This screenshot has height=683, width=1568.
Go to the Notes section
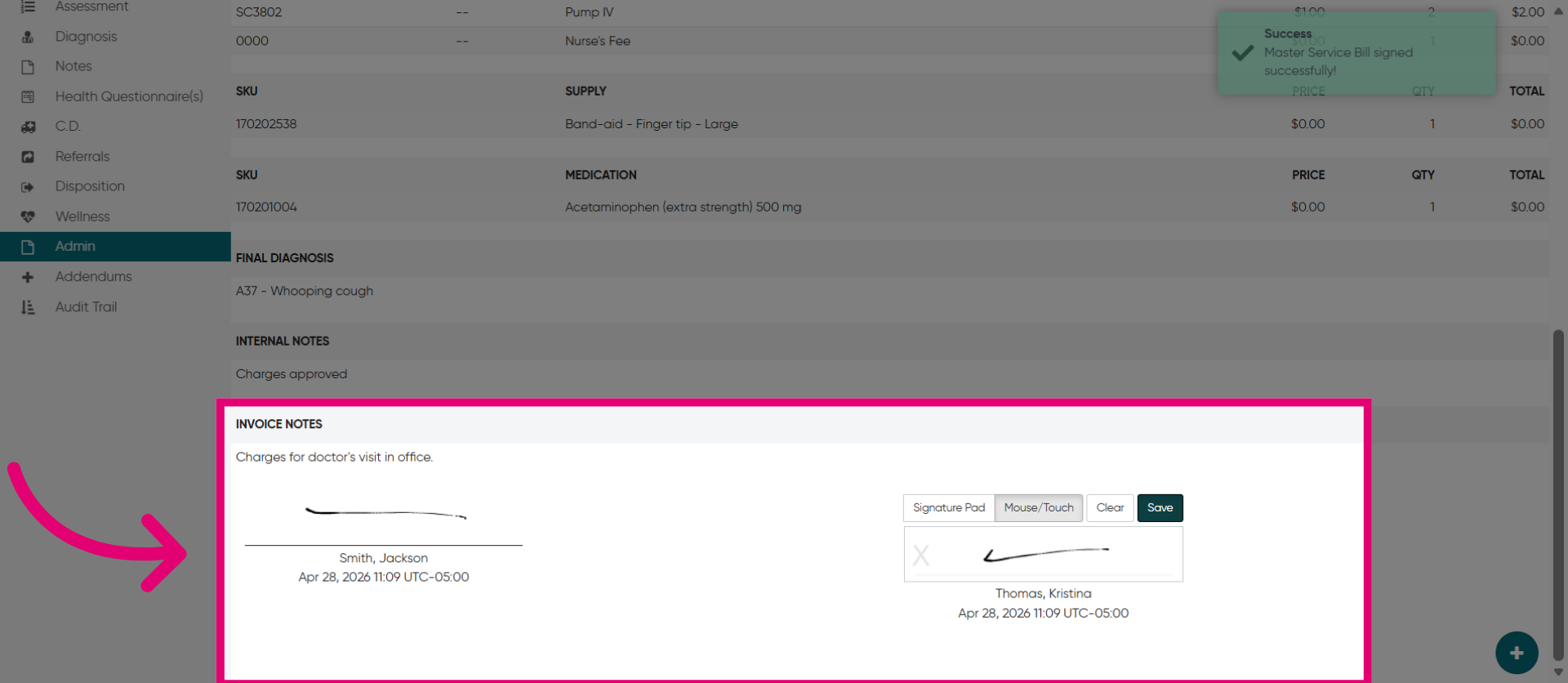pyautogui.click(x=73, y=66)
